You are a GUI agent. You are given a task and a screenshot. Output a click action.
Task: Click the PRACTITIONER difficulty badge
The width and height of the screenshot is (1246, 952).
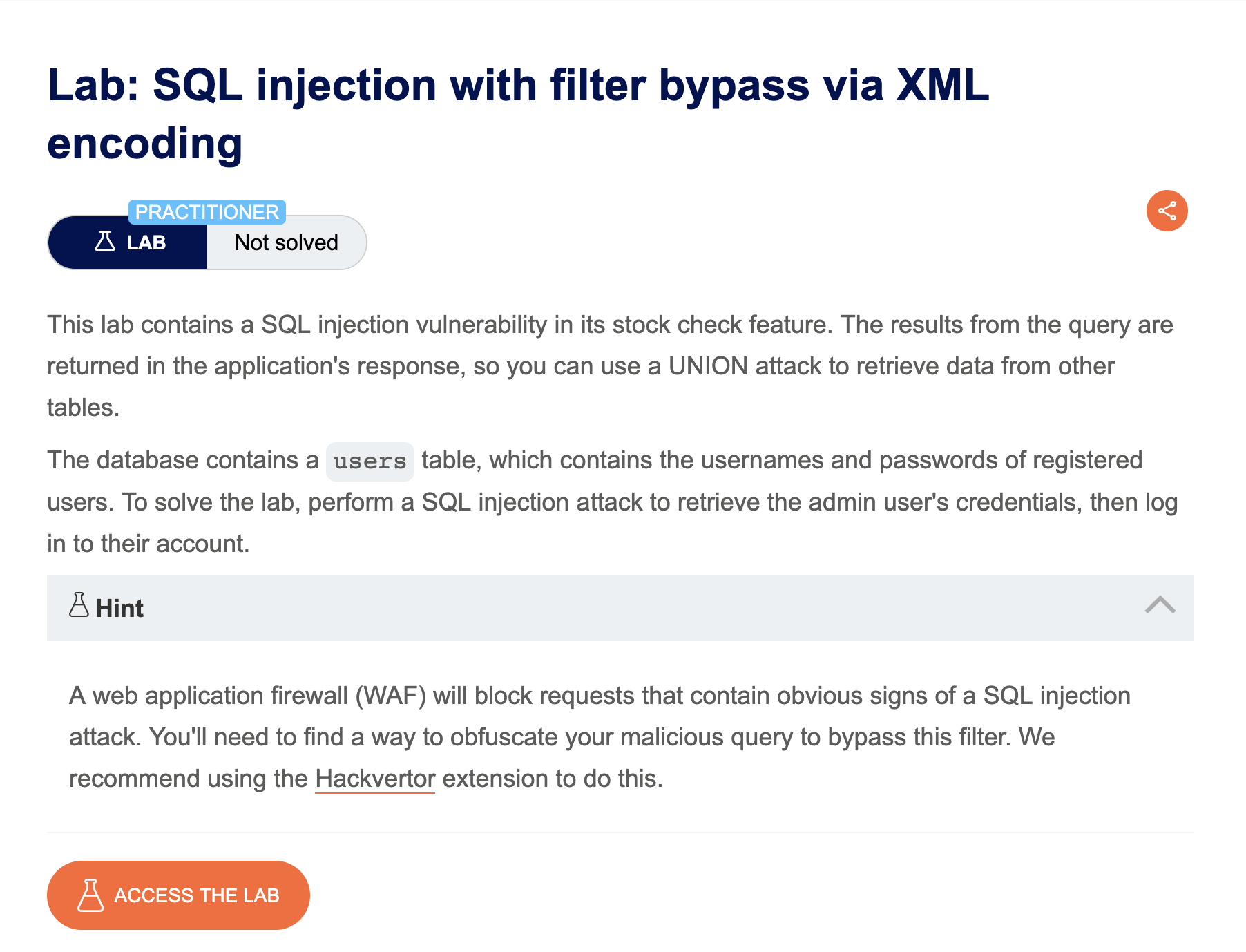(x=207, y=212)
